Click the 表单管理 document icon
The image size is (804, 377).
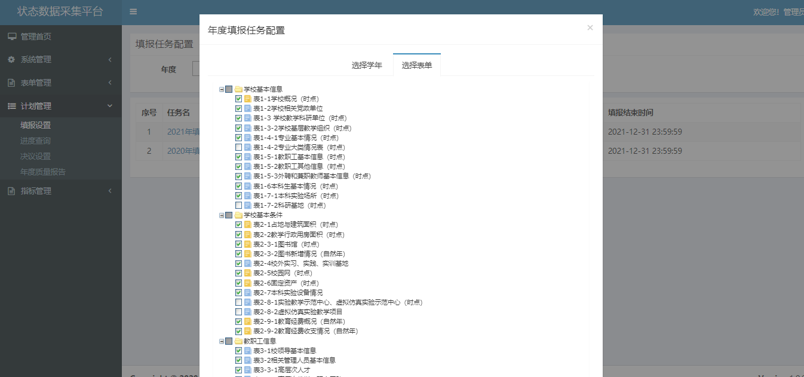pos(12,83)
